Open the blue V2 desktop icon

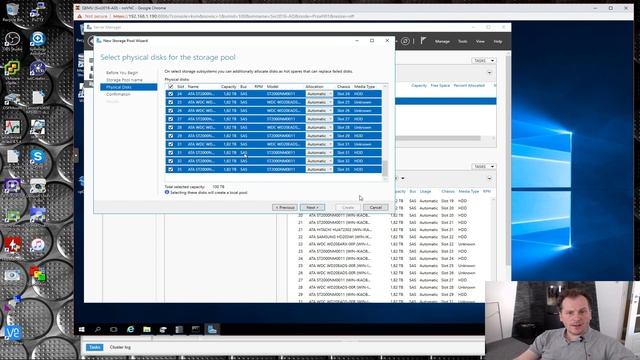12,333
